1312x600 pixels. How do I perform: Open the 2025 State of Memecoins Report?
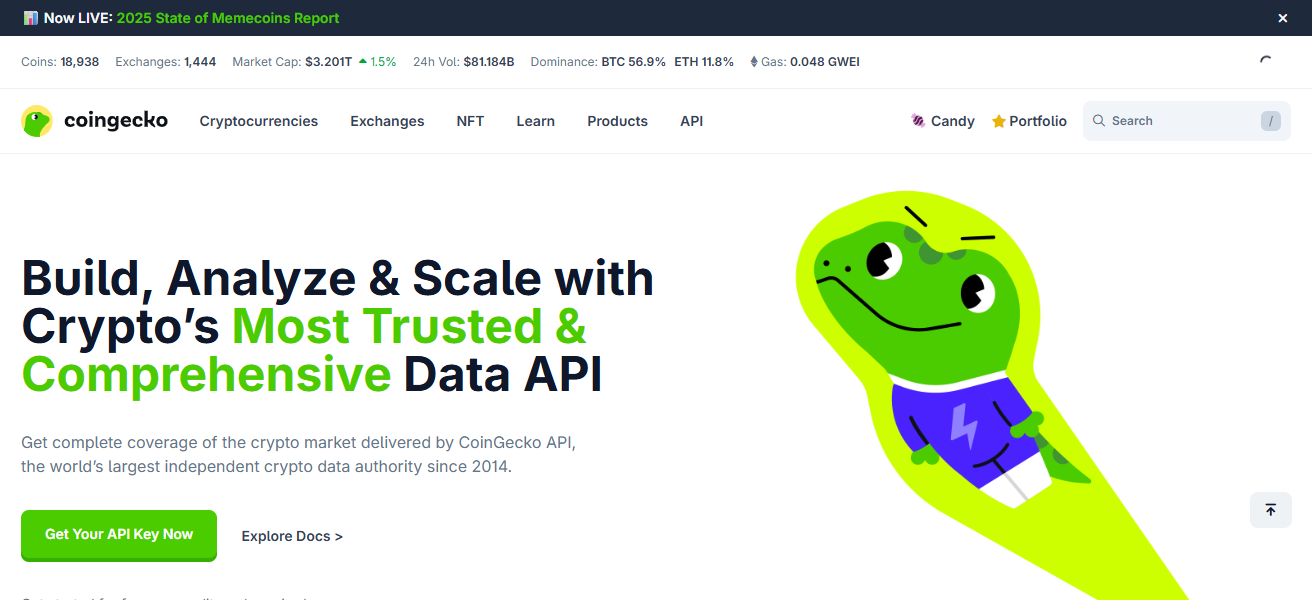point(228,17)
